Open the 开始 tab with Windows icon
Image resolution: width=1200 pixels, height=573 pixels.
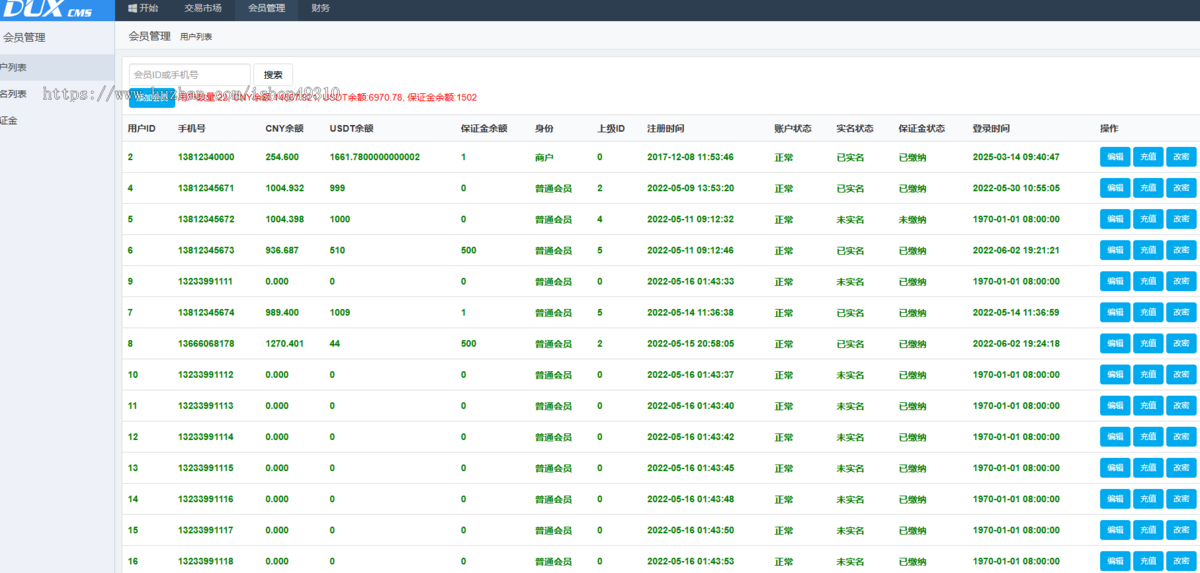coord(143,8)
